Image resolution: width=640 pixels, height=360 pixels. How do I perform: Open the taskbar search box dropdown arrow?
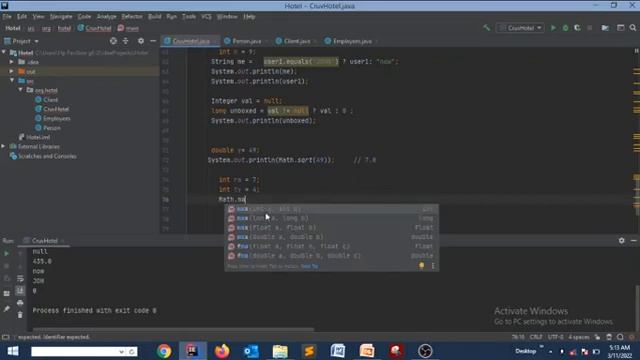(121, 351)
